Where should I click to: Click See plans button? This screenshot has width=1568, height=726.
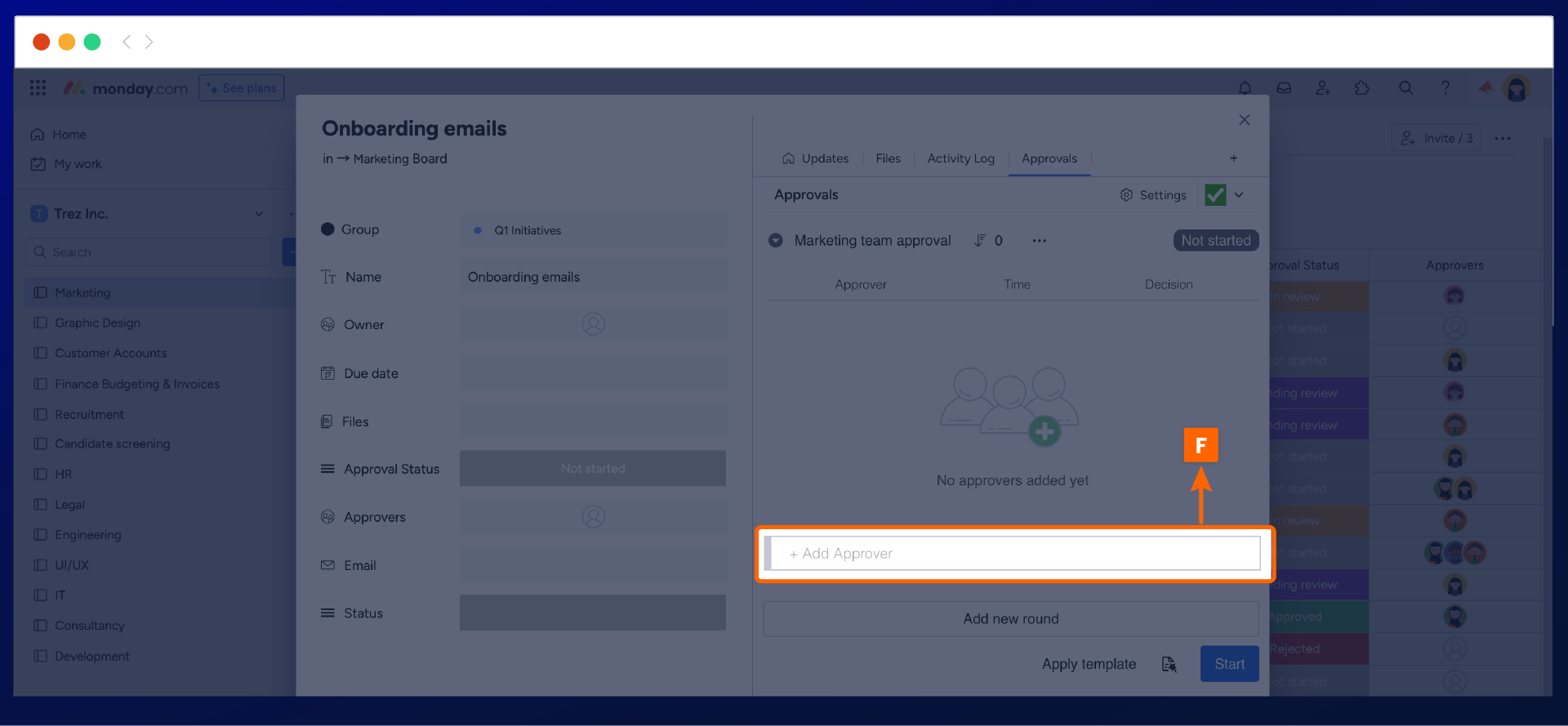tap(242, 88)
